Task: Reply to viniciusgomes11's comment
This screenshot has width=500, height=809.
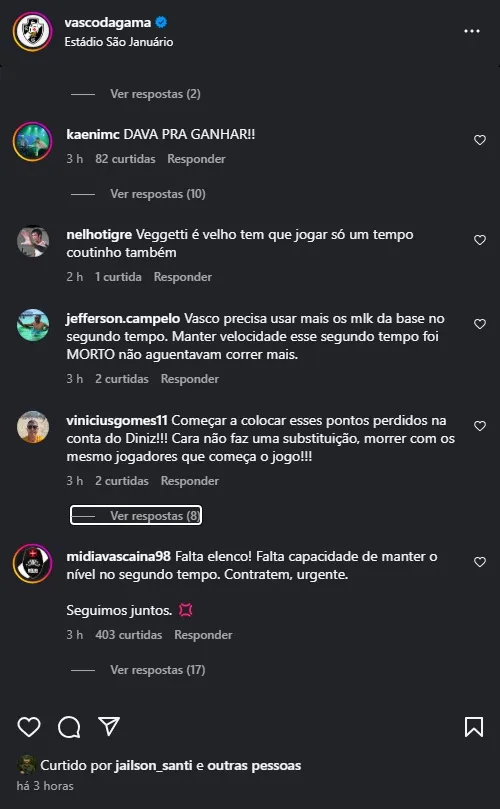Action: 190,481
